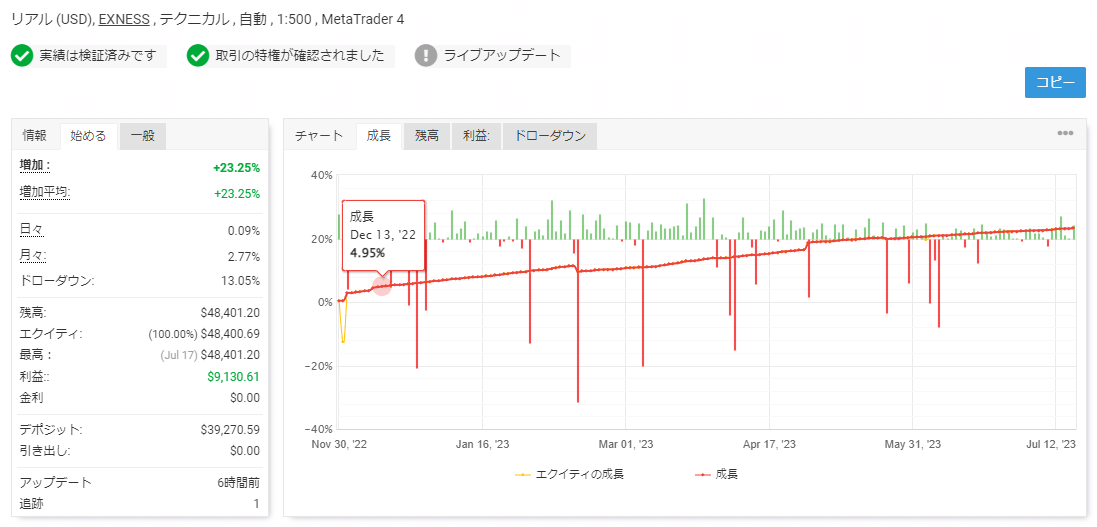Click the green verified track record checkmark icon
Viewport: 1097px width, 527px height.
tap(22, 56)
